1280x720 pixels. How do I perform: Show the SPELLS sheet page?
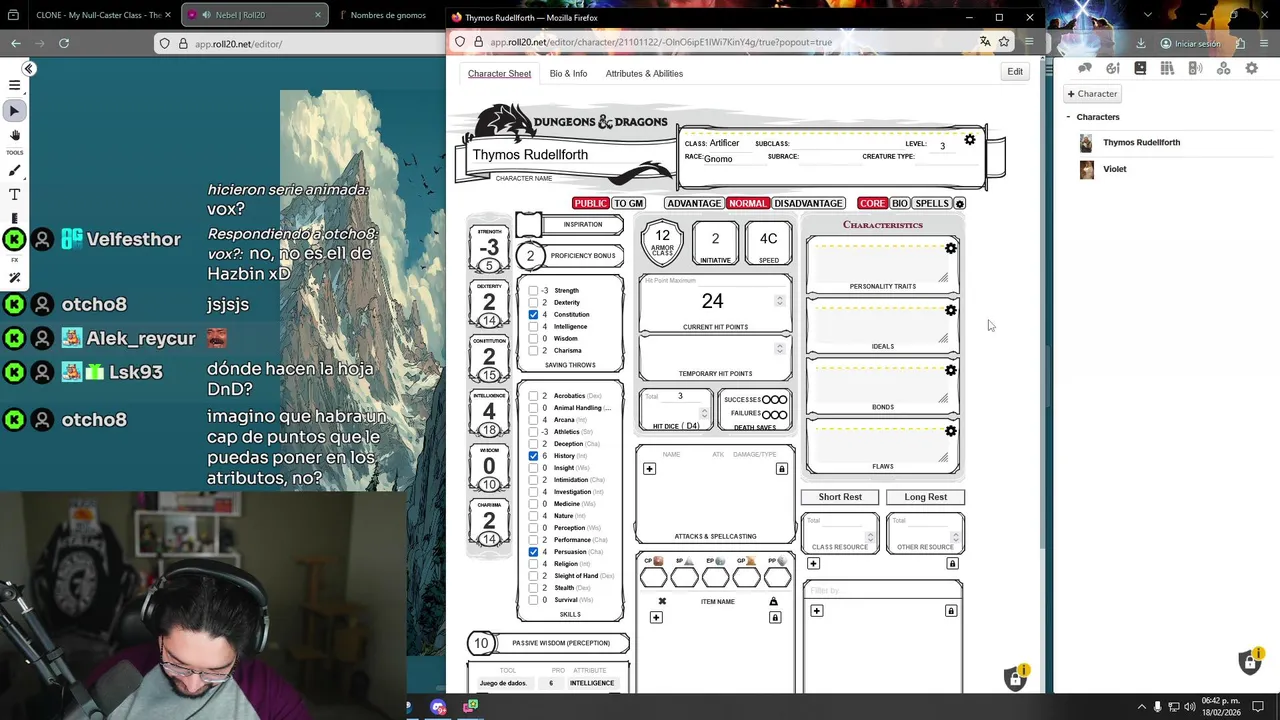tap(932, 204)
